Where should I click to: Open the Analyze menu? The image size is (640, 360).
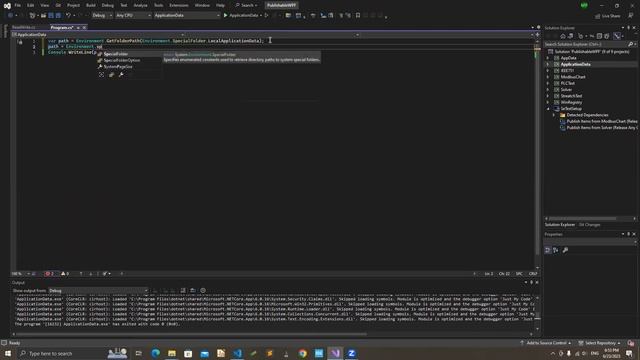pos(140,5)
